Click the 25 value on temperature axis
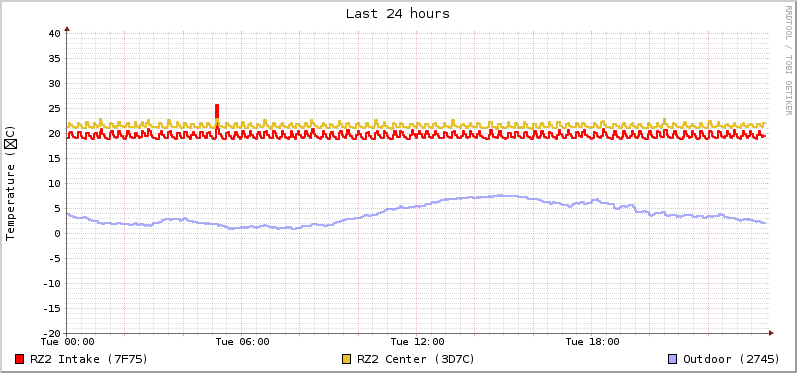The image size is (797, 373). tap(54, 108)
